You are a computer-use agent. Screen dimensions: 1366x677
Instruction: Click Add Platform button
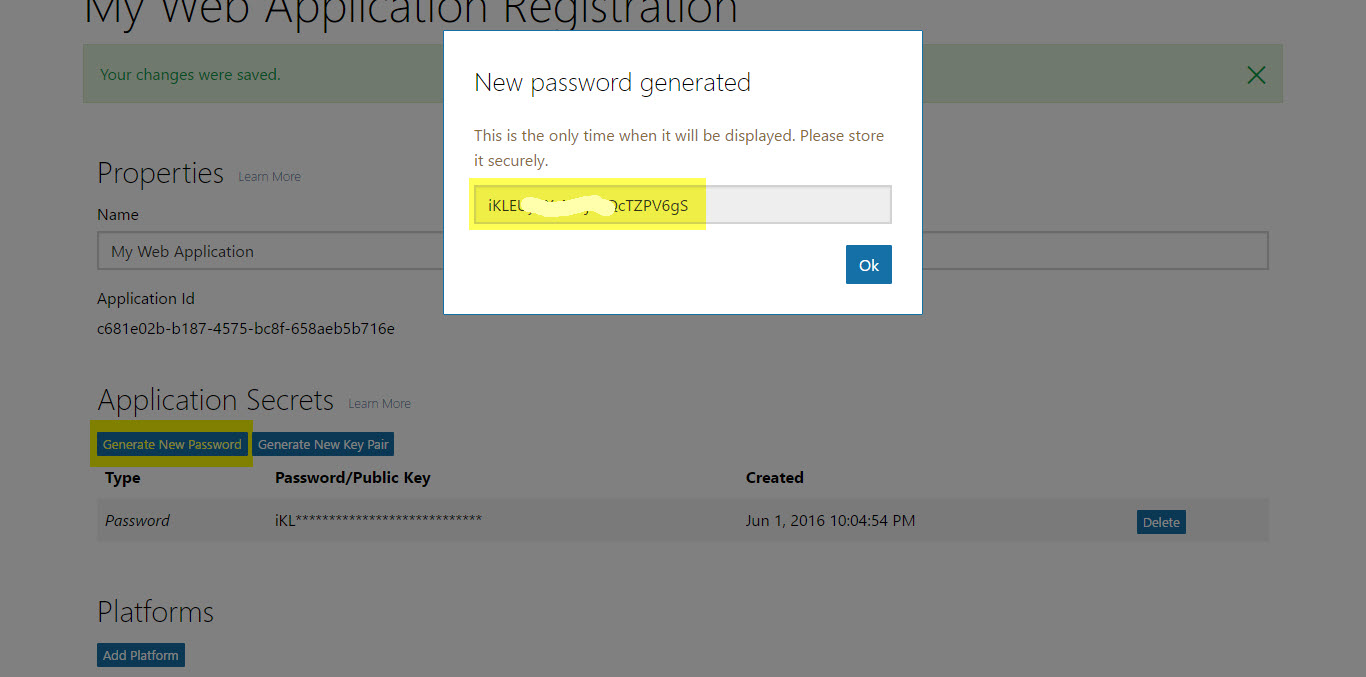[141, 655]
